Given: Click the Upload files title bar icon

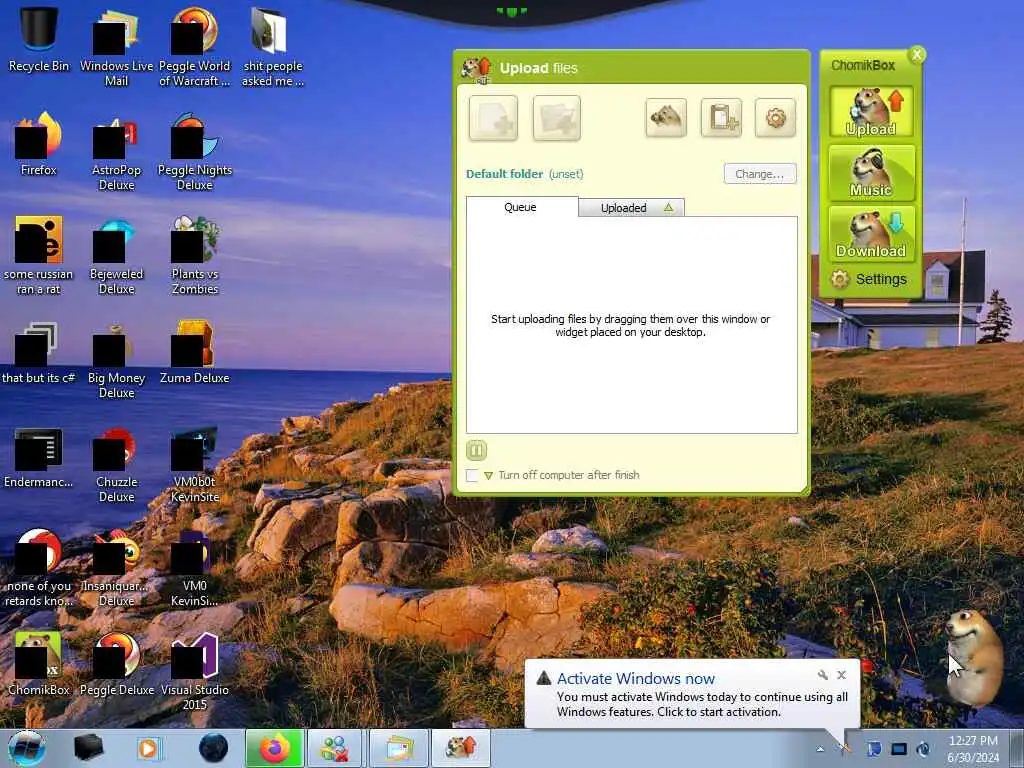Looking at the screenshot, I should pos(476,69).
